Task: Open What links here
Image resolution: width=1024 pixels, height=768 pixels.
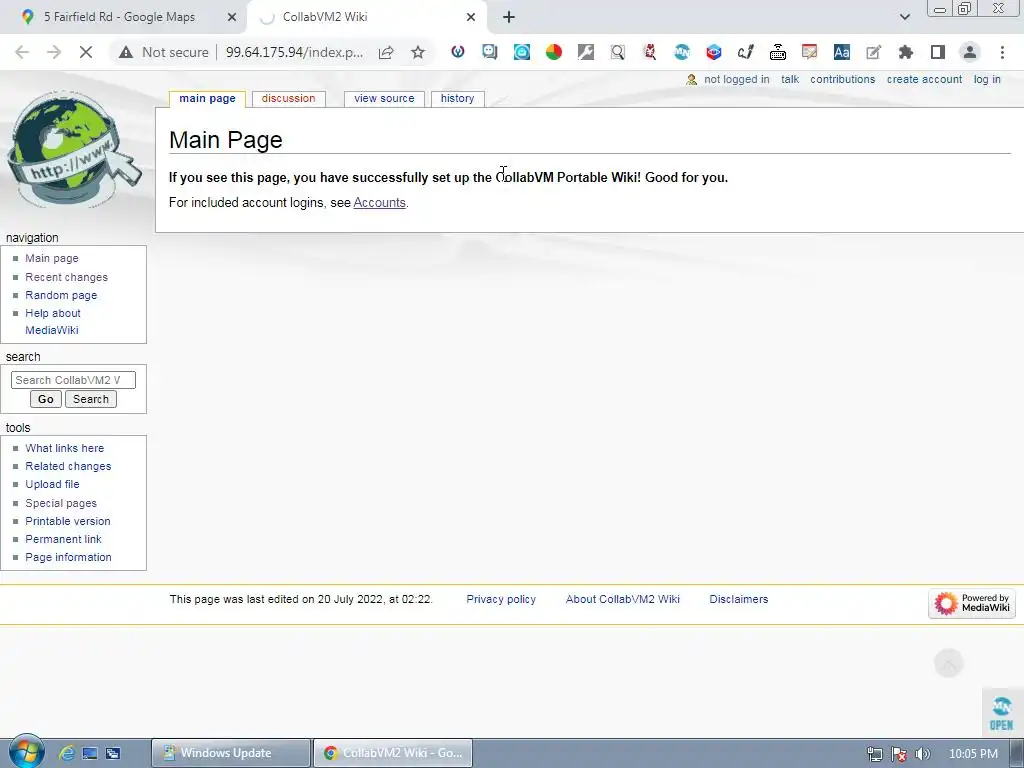Action: point(65,448)
